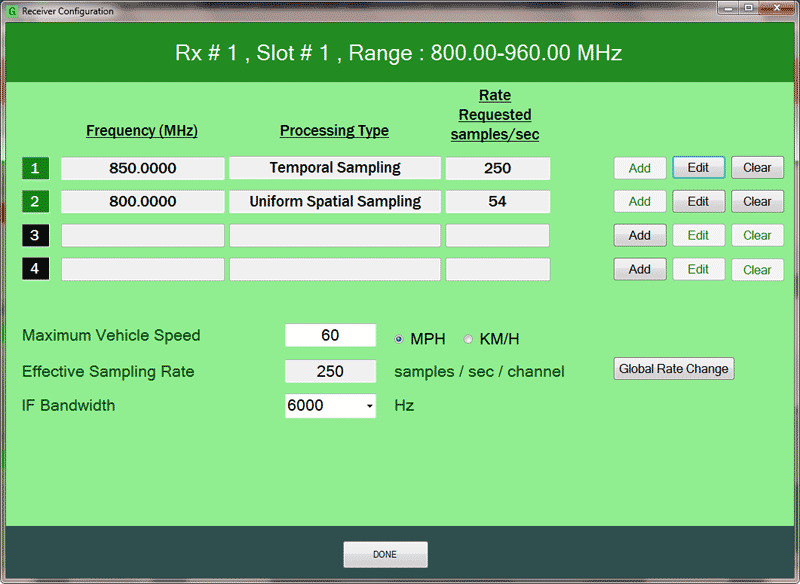Clear the Temporal Sampling channel
This screenshot has height=584, width=800.
coord(757,167)
